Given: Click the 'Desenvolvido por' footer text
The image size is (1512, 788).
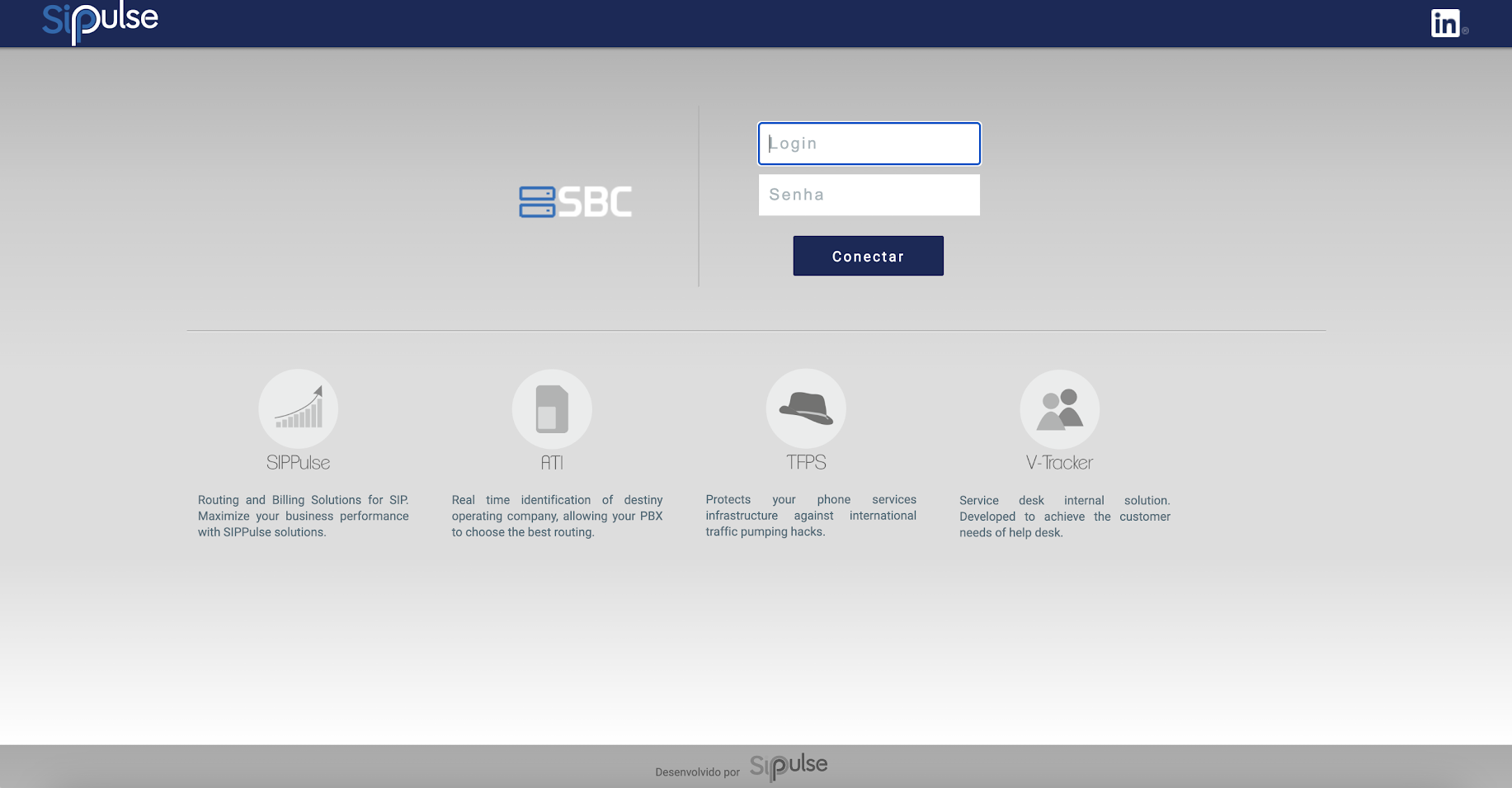Looking at the screenshot, I should click(x=698, y=772).
